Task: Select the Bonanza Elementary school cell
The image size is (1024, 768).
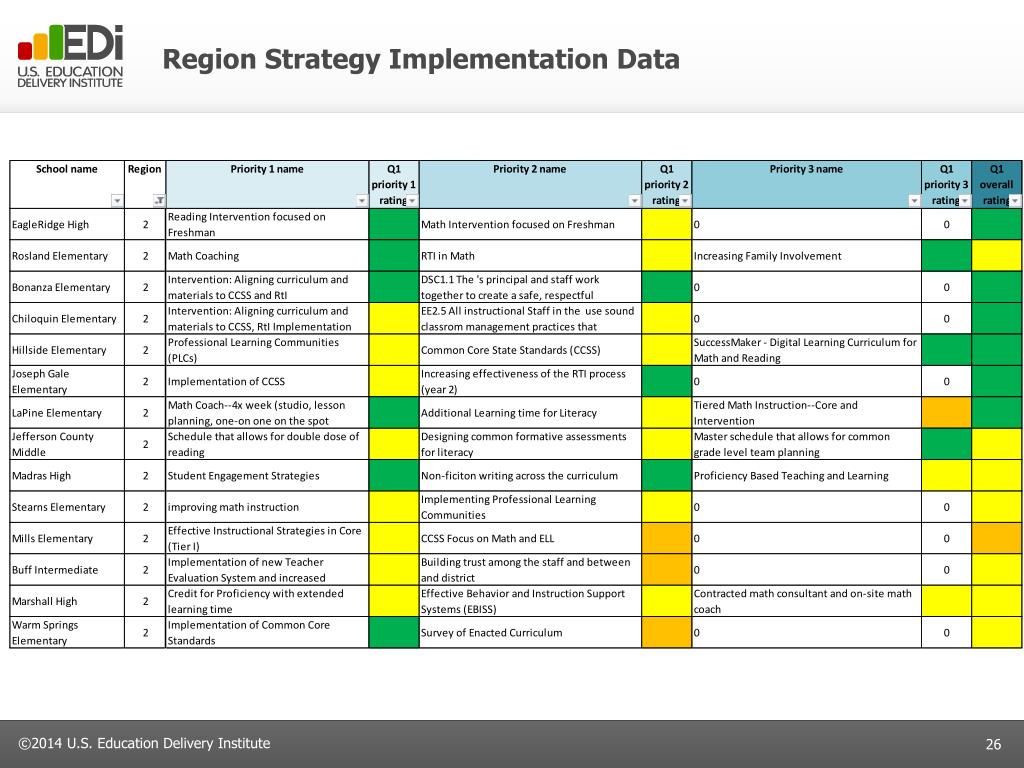Action: pos(67,287)
